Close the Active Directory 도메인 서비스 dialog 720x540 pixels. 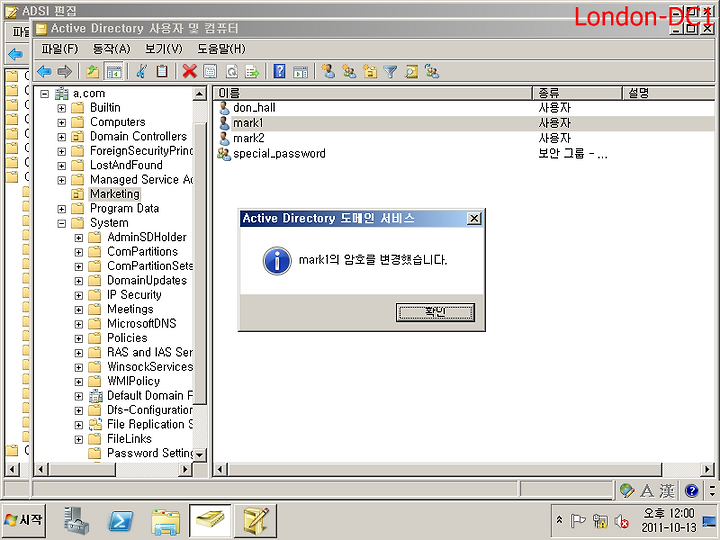(474, 219)
